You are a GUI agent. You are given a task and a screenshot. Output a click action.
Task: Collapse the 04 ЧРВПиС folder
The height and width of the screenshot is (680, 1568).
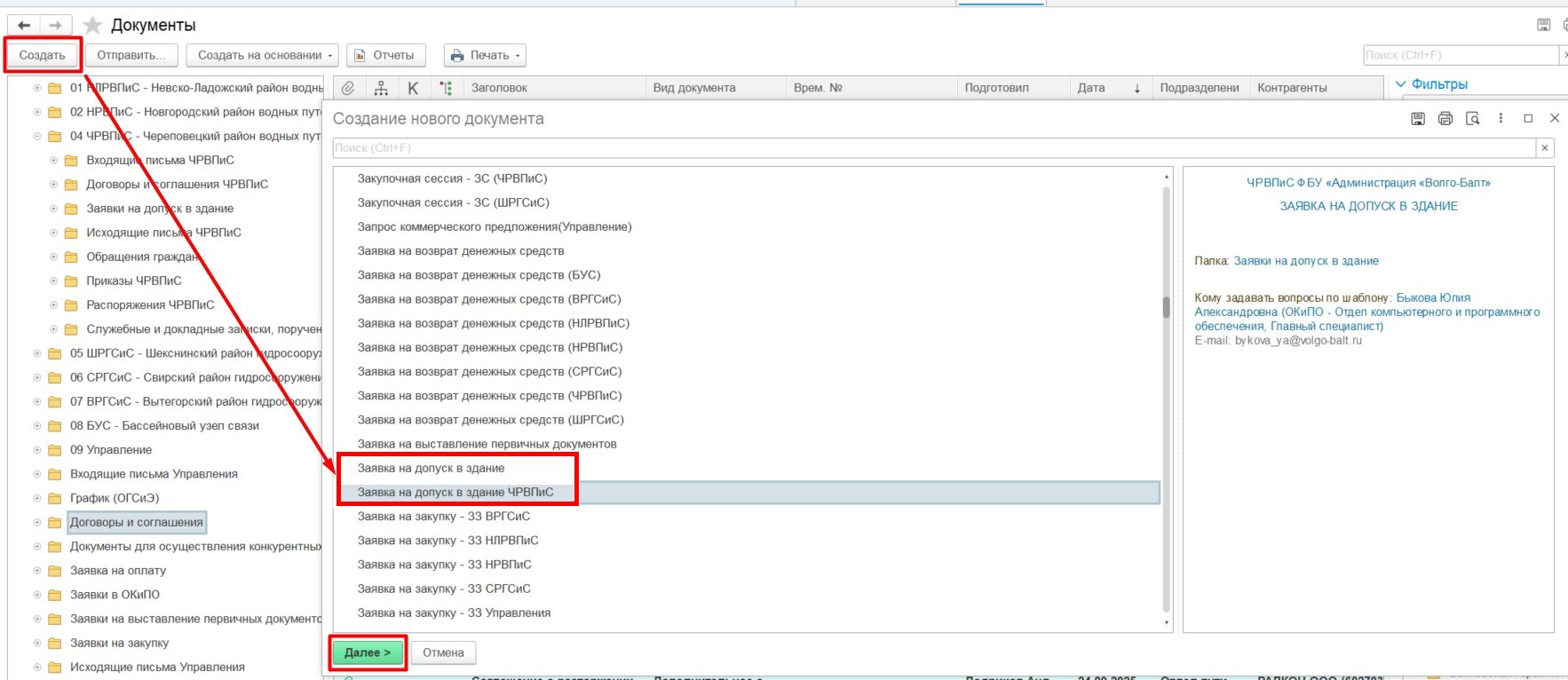pyautogui.click(x=37, y=137)
